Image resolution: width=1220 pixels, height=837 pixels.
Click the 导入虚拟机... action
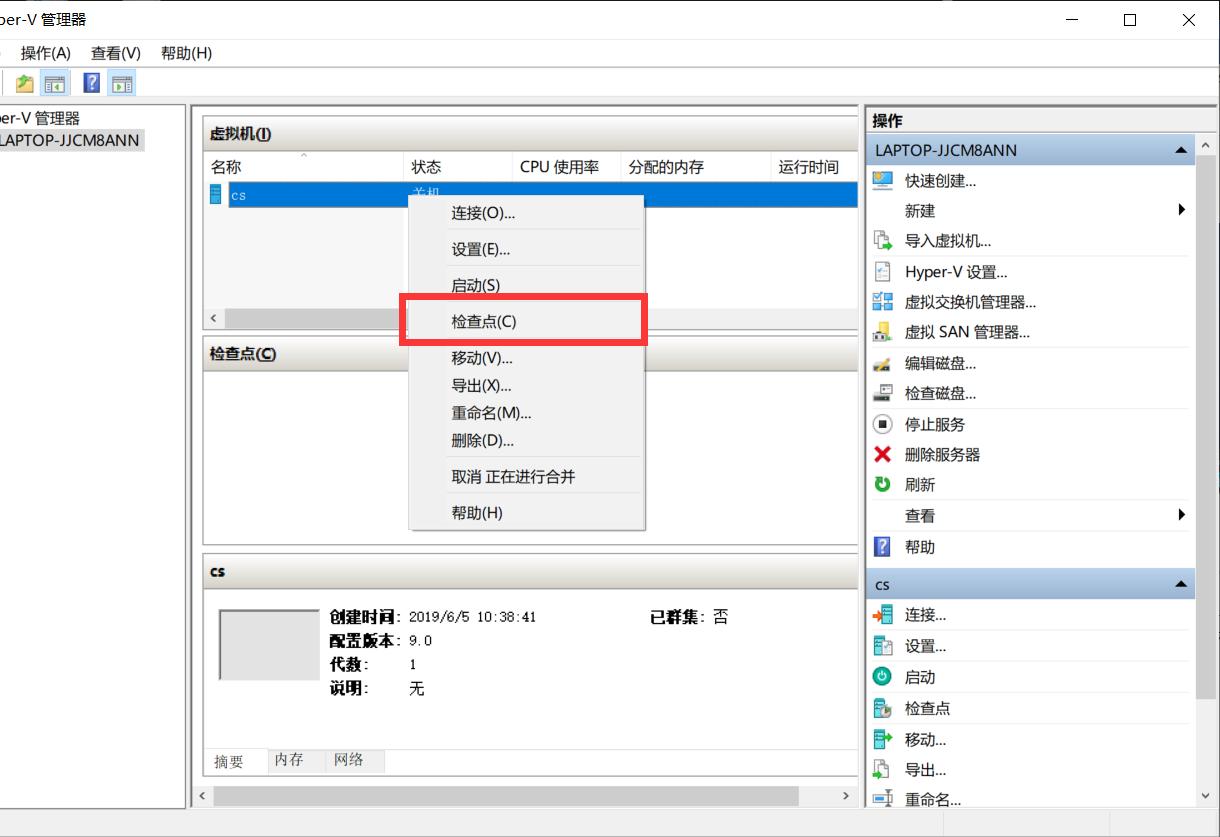948,241
